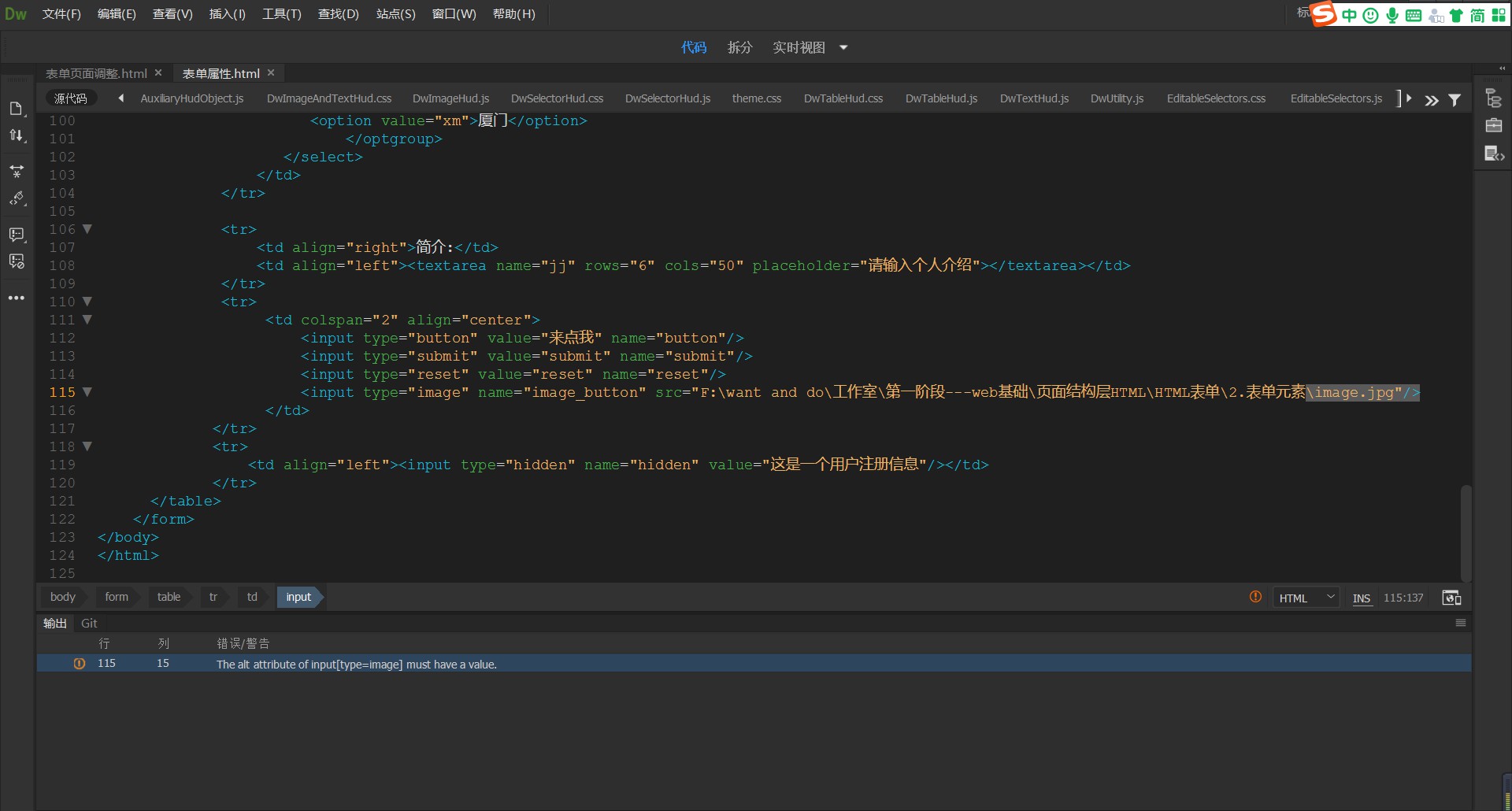The height and width of the screenshot is (811, 1512).
Task: Close the 表单页面调整.html tab
Action: [158, 72]
